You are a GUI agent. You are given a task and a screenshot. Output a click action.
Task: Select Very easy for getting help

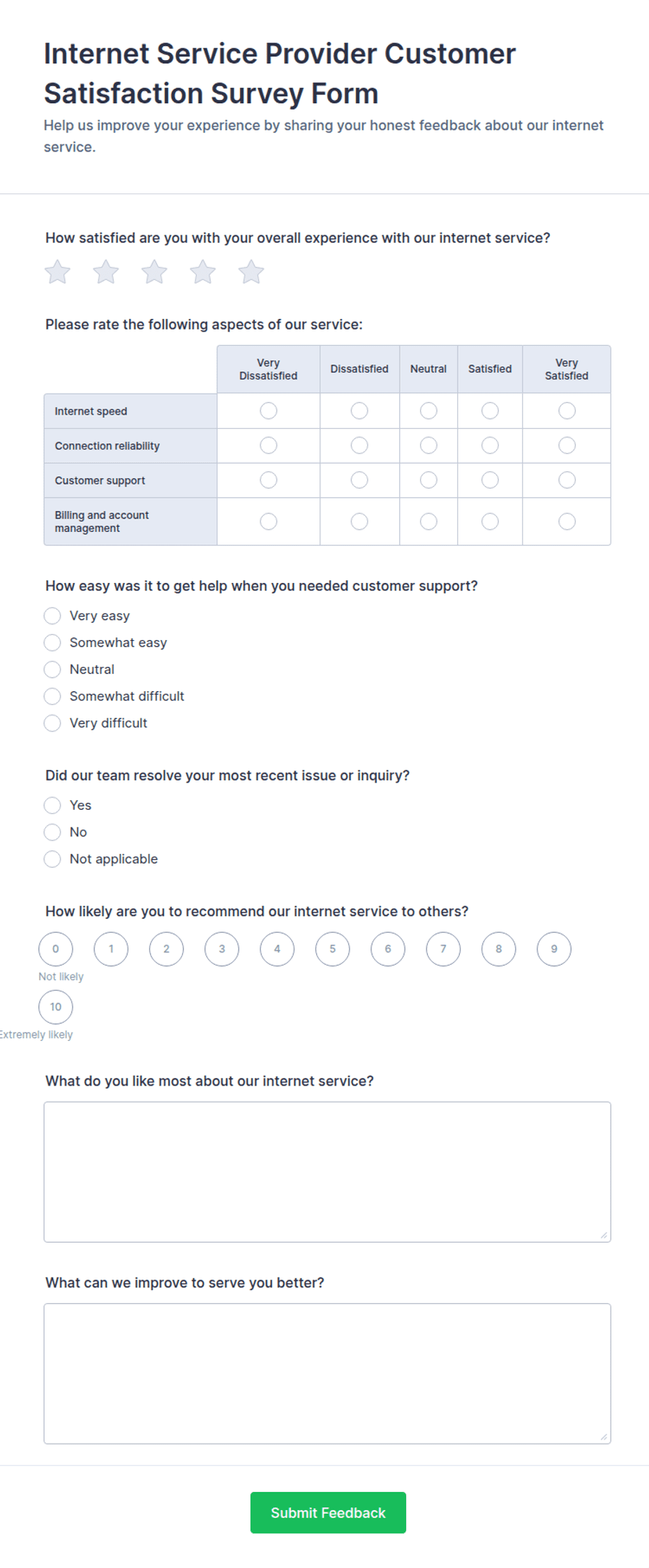point(52,616)
